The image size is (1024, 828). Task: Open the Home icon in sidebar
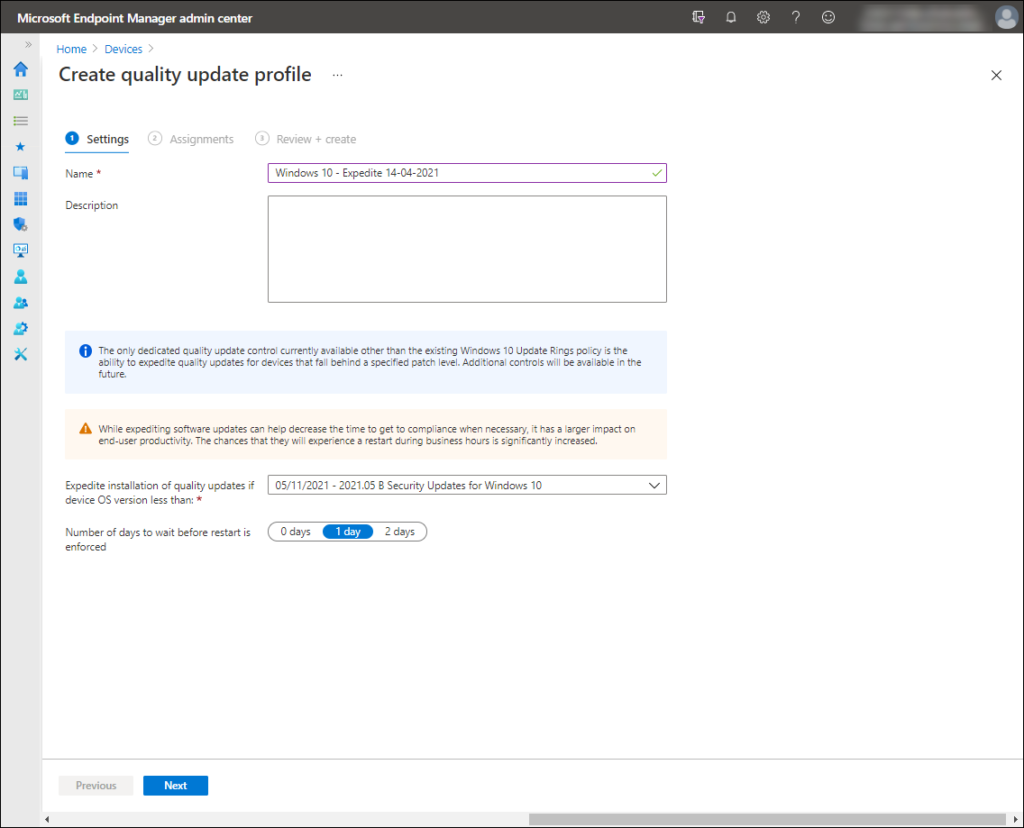coord(21,69)
